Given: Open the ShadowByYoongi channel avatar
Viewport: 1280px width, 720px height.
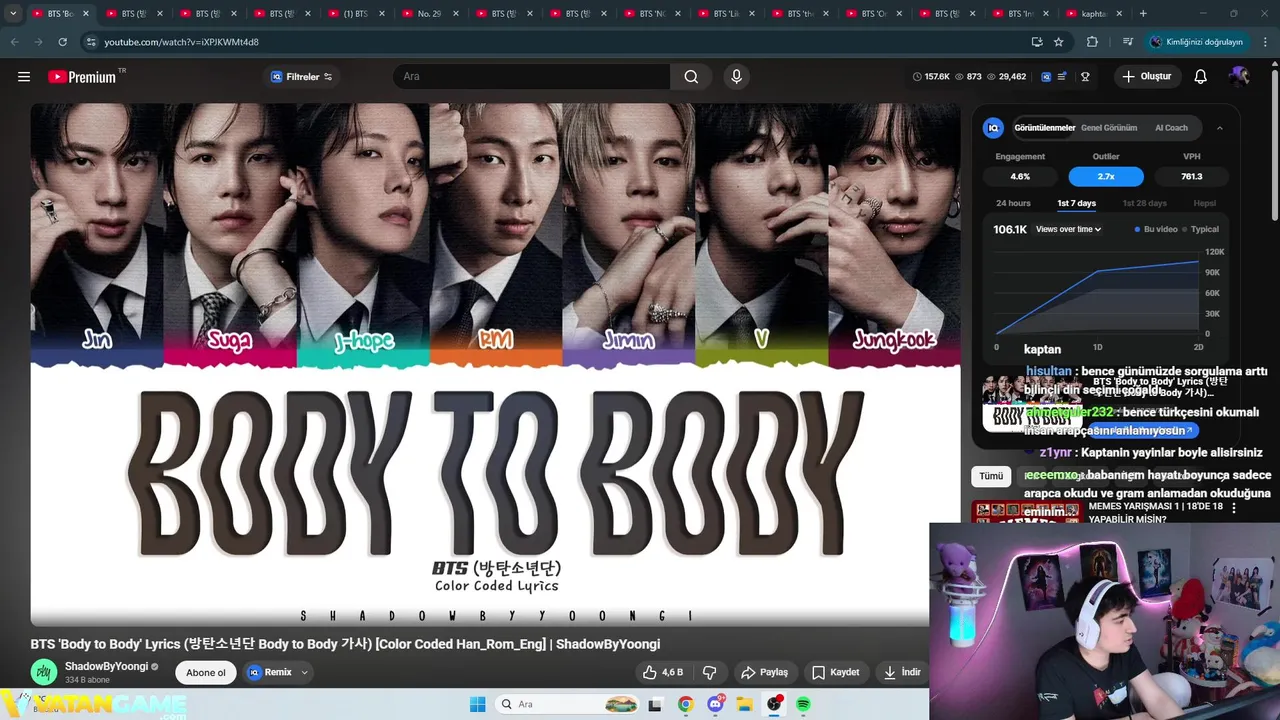Looking at the screenshot, I should click(43, 673).
